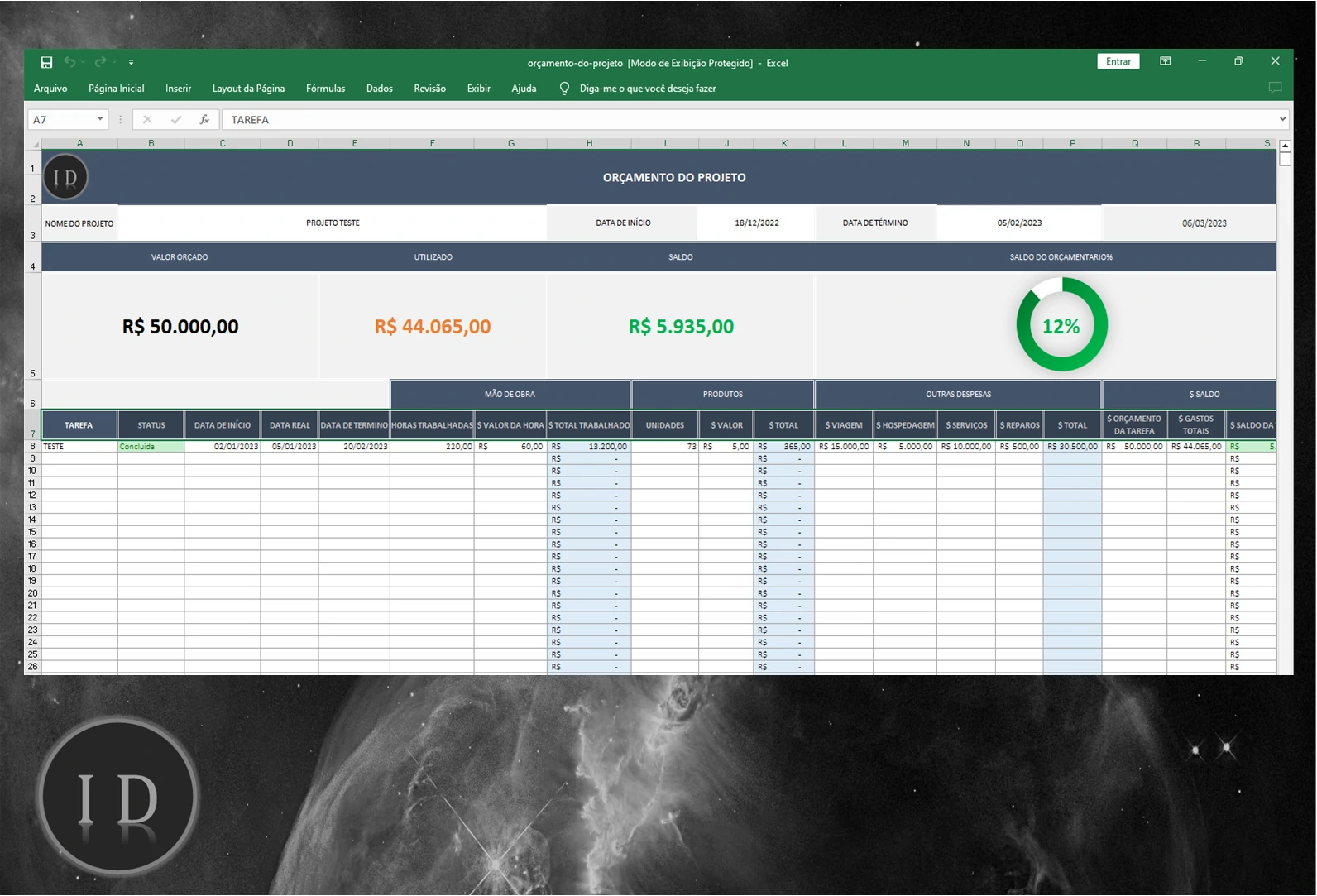The height and width of the screenshot is (896, 1317).
Task: Open the Fórmulas ribbon tab
Action: point(325,89)
